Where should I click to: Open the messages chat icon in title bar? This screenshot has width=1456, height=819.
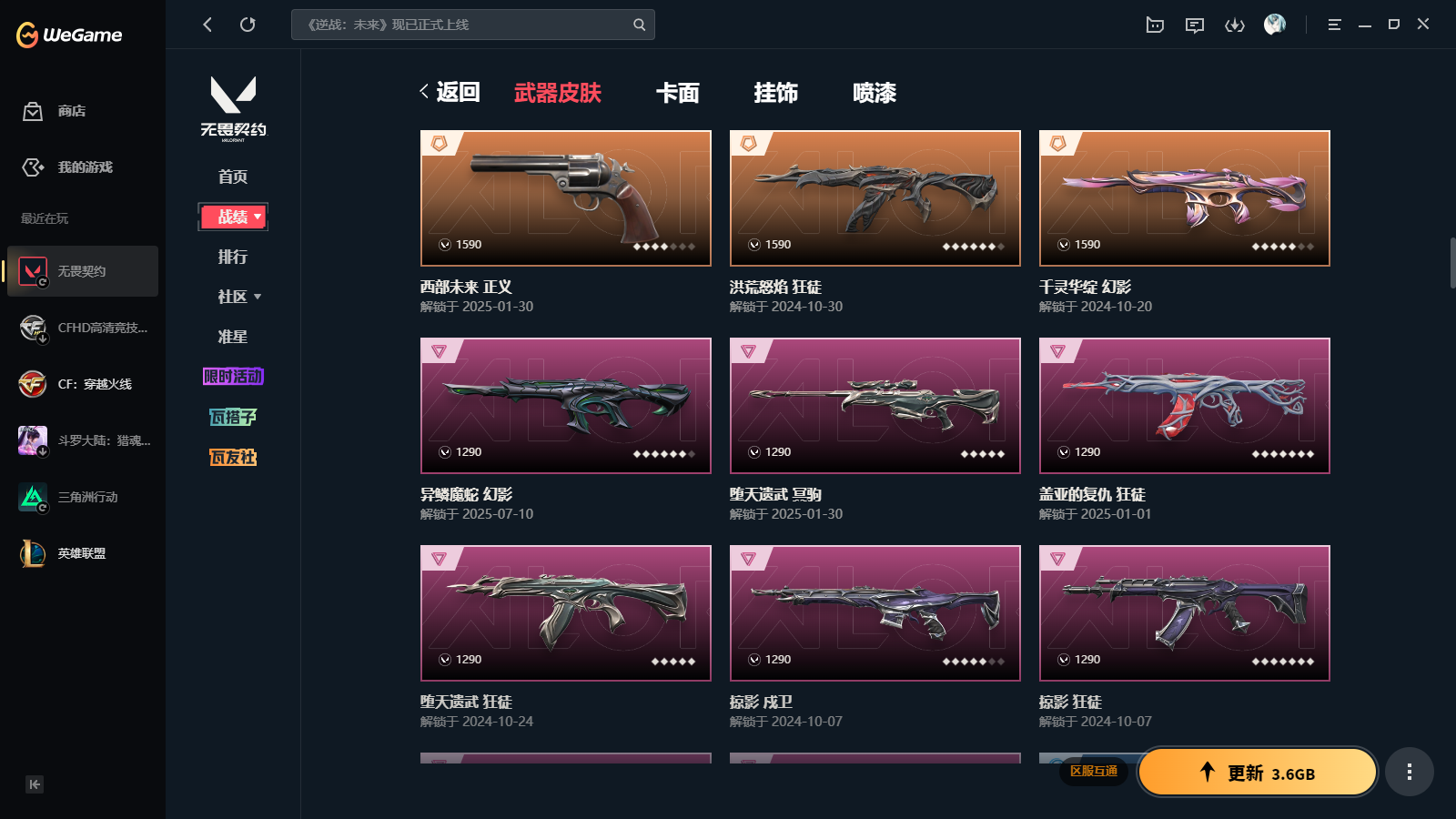pos(1195,25)
